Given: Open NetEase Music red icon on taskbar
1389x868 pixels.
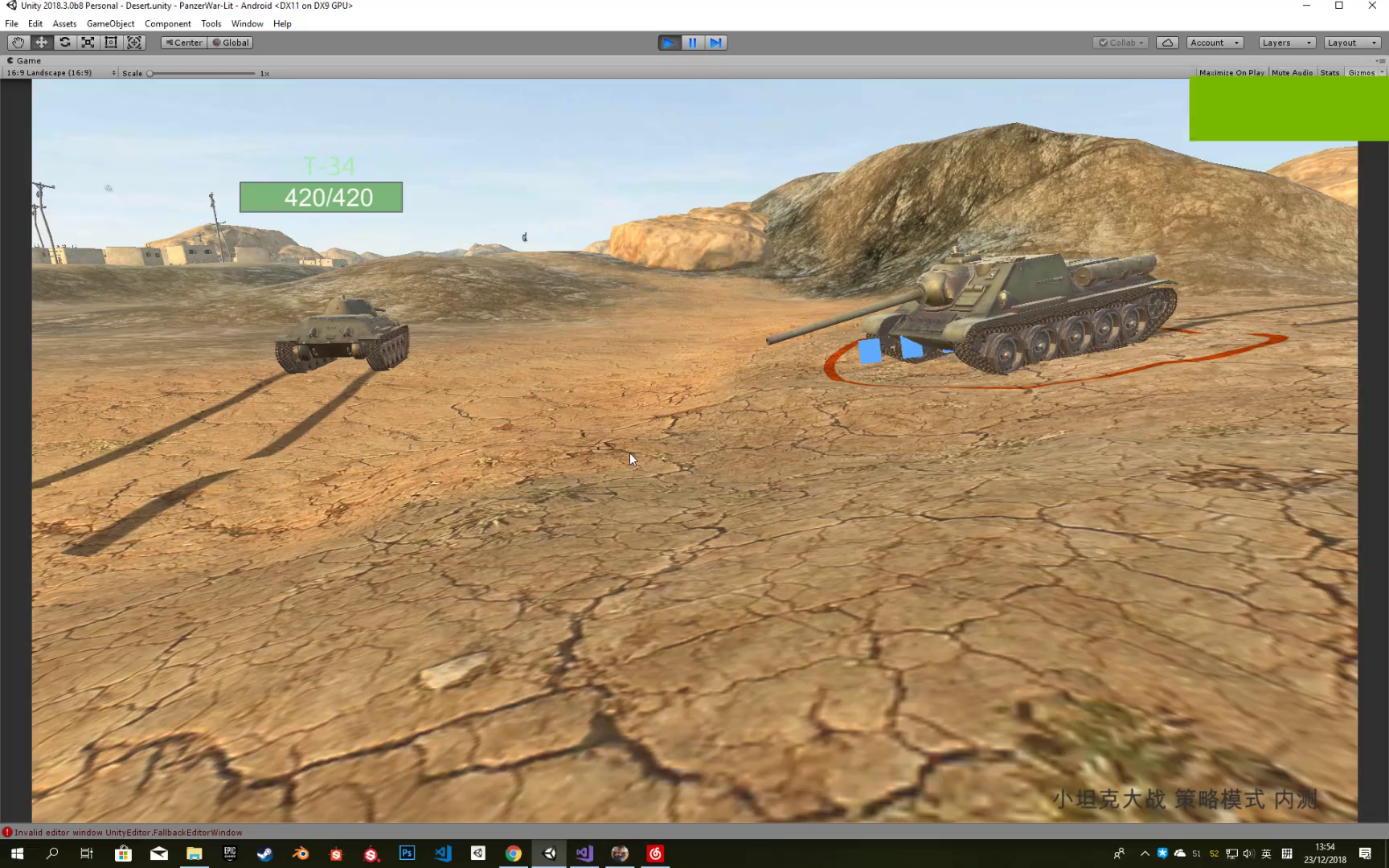Looking at the screenshot, I should click(x=655, y=854).
